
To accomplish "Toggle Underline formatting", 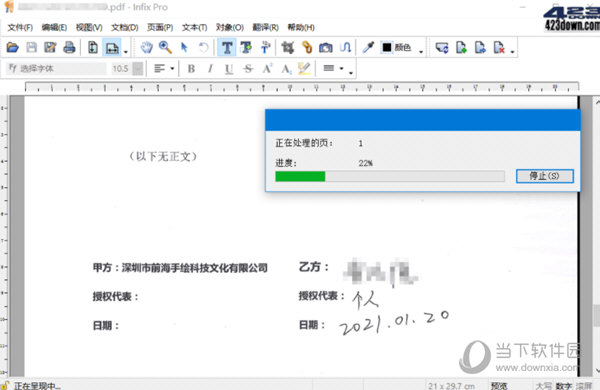I will point(229,69).
